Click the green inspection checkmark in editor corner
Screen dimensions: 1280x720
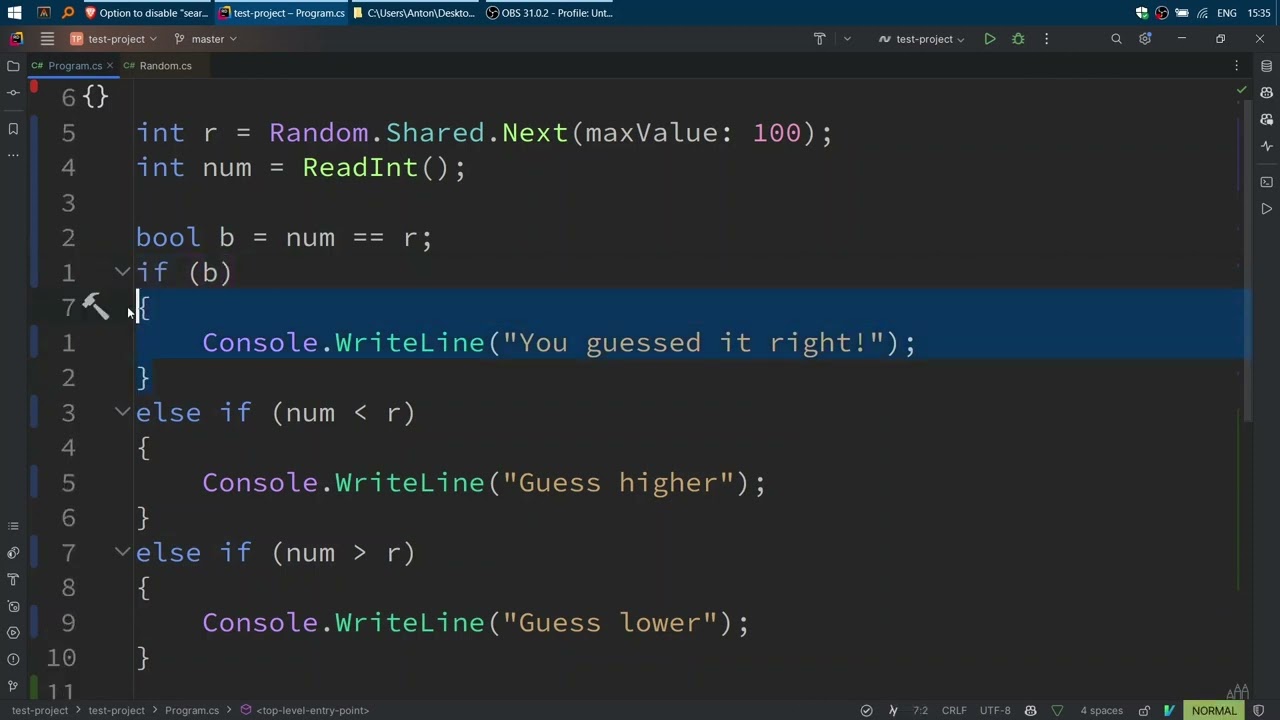pyautogui.click(x=1242, y=90)
